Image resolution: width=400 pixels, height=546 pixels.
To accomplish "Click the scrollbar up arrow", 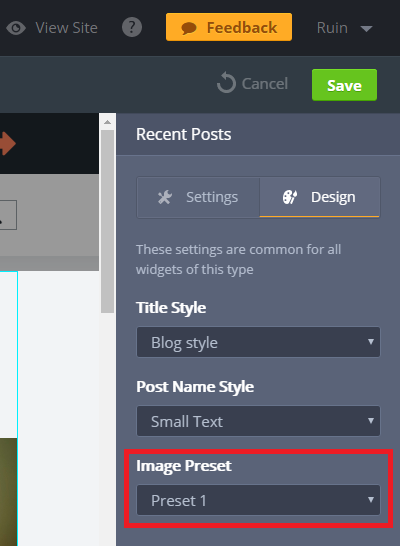I will pos(107,122).
